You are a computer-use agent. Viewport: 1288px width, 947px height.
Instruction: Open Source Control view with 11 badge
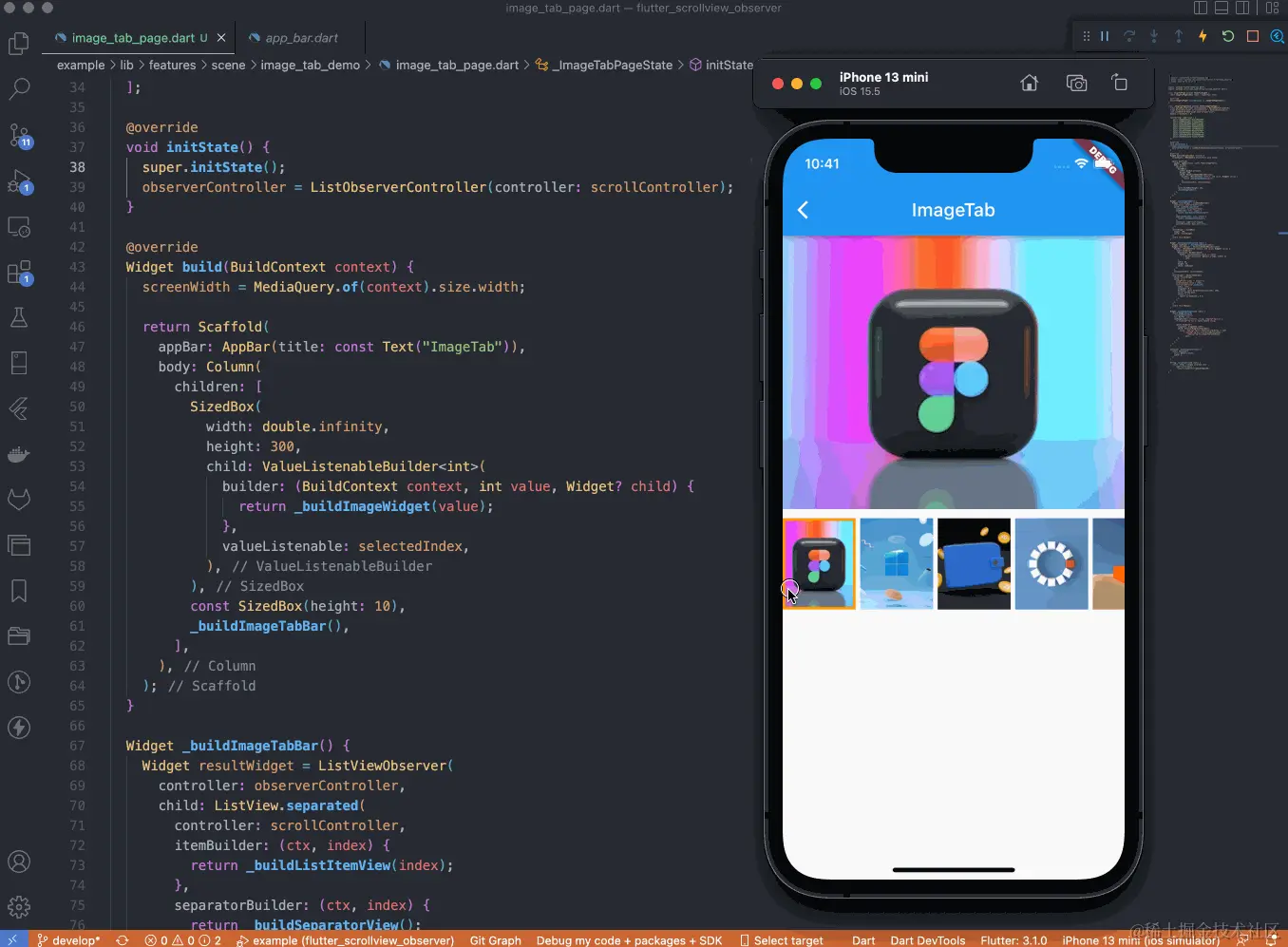(x=19, y=135)
